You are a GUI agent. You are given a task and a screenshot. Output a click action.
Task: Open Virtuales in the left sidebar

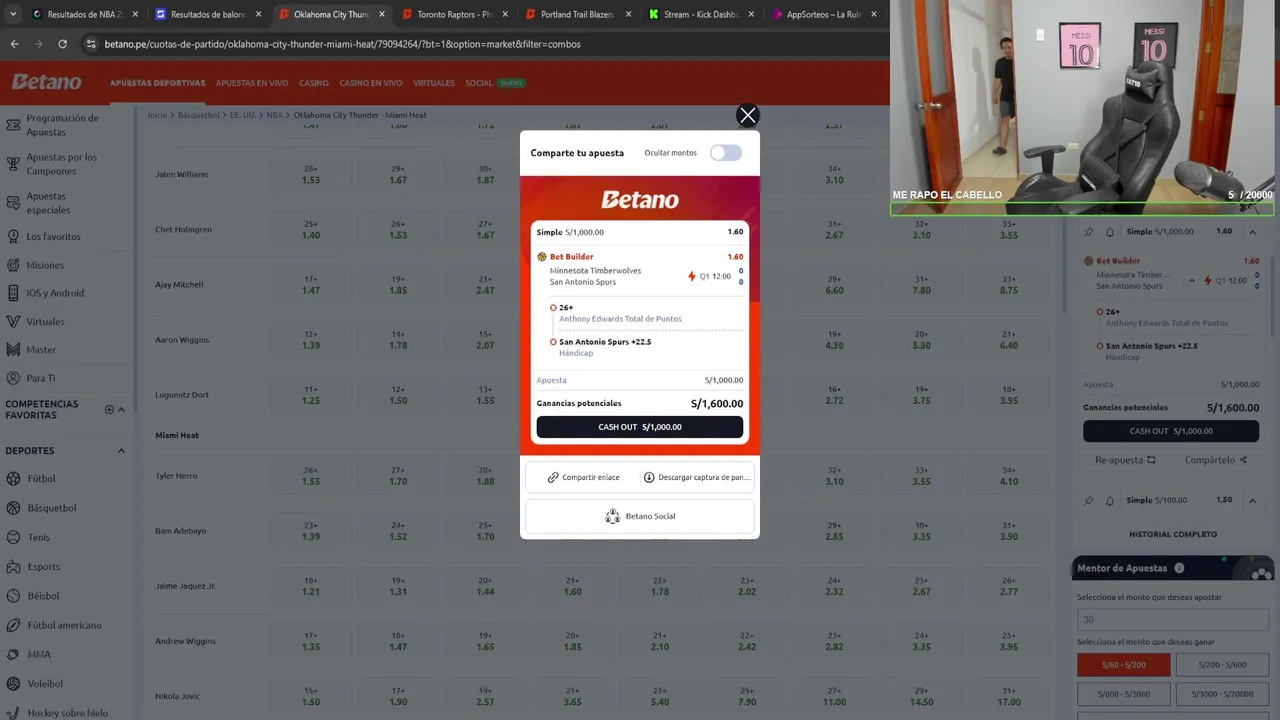[x=45, y=322]
